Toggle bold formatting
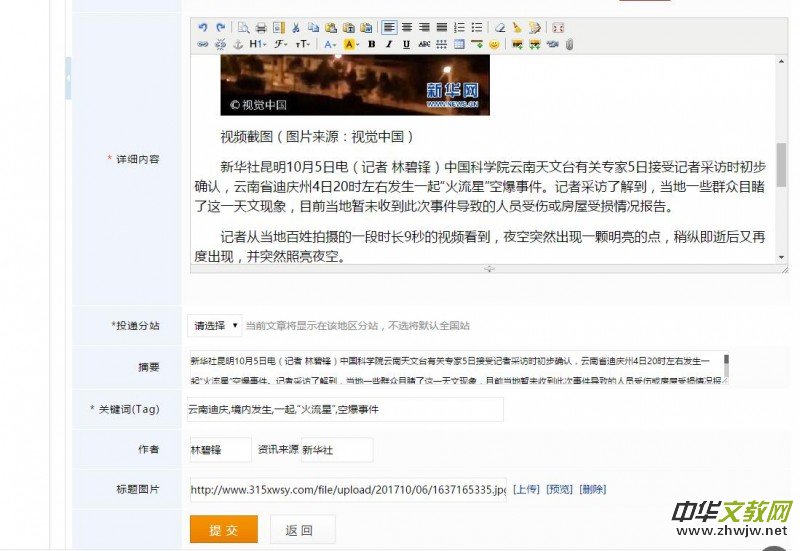This screenshot has height=551, width=800. 371,44
